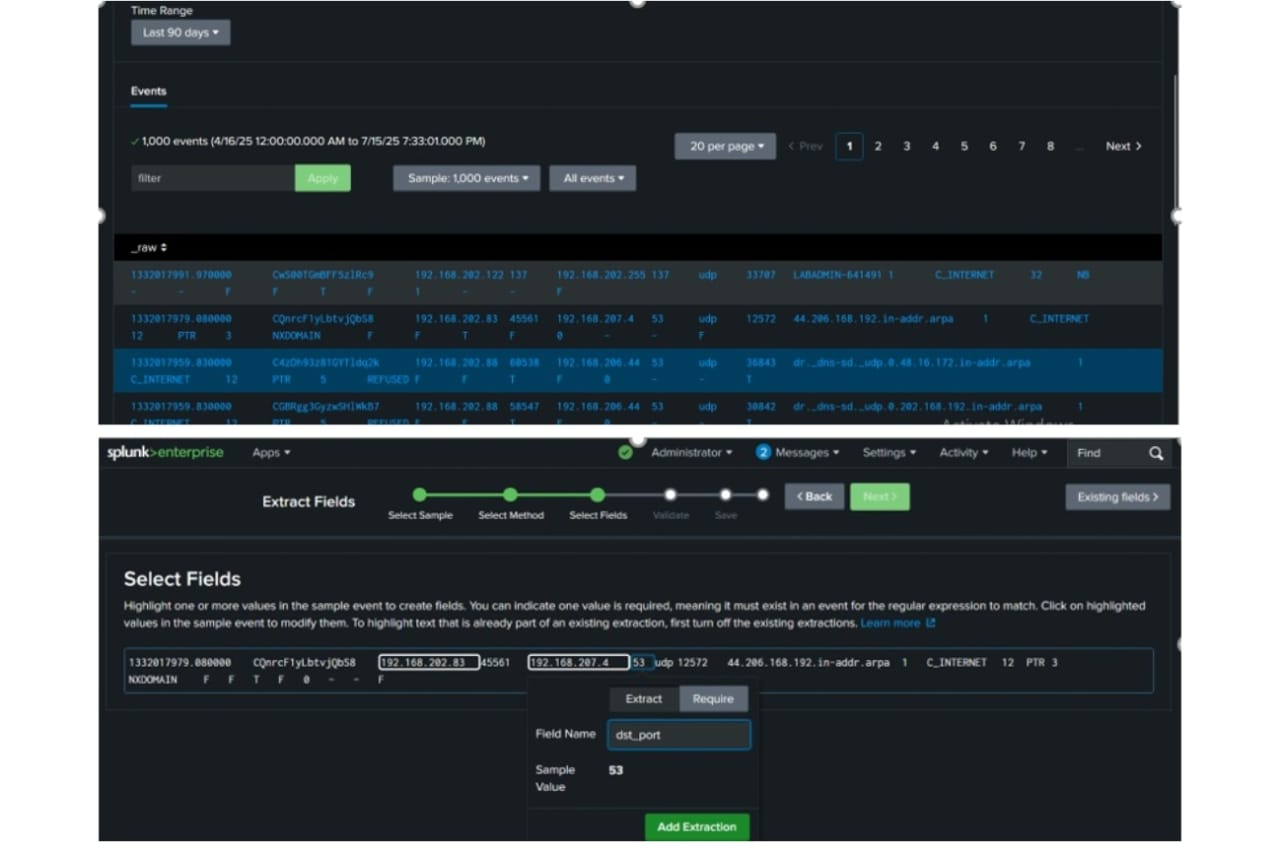Go to results page 4

(x=935, y=146)
